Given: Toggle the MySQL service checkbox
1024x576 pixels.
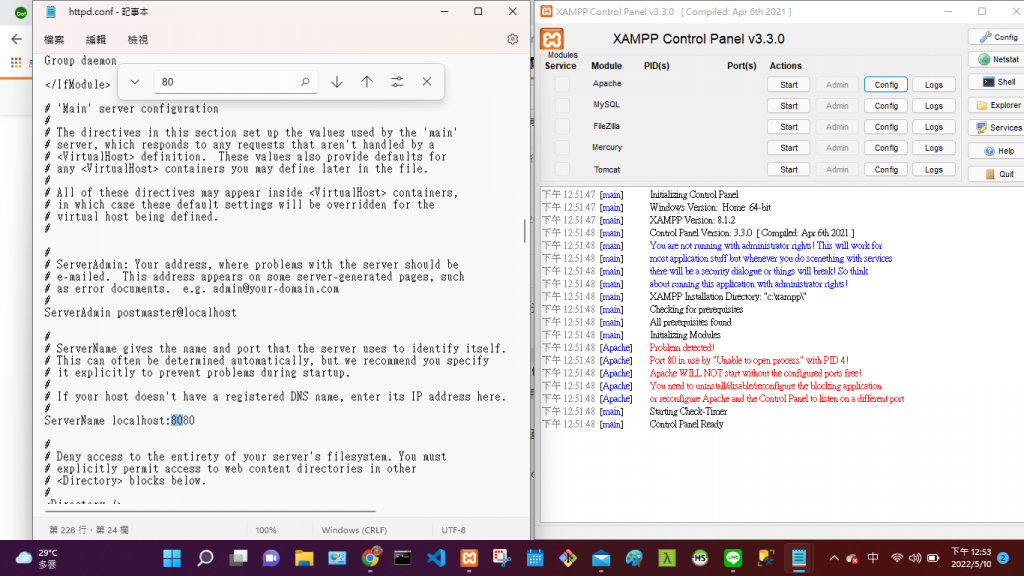Looking at the screenshot, I should tap(562, 105).
